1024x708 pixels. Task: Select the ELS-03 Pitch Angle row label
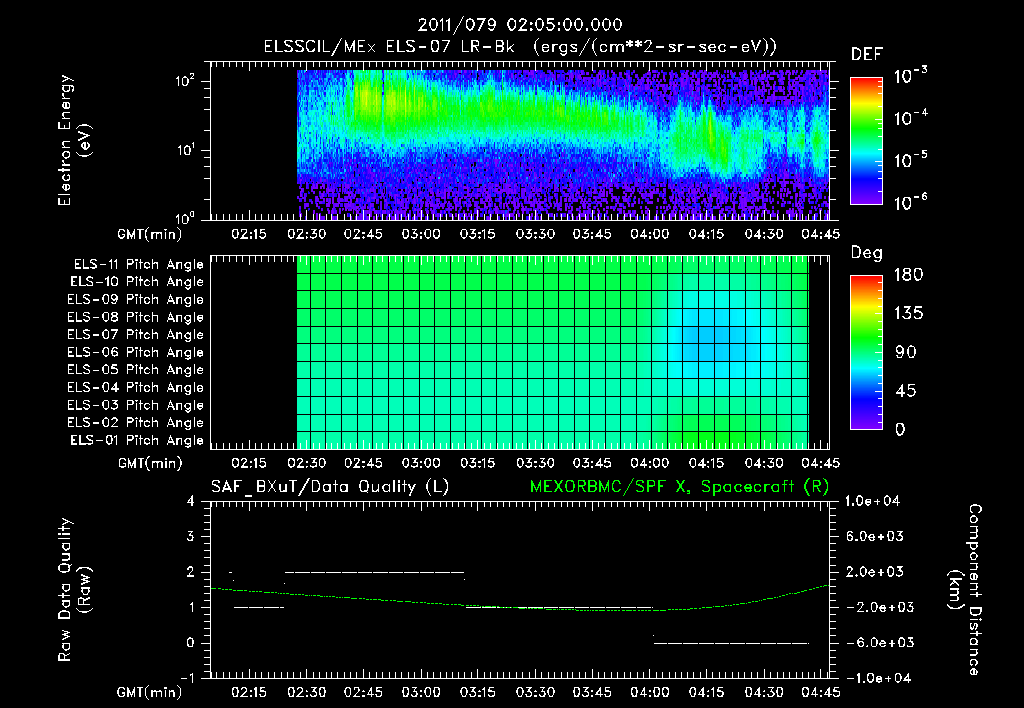click(x=135, y=406)
